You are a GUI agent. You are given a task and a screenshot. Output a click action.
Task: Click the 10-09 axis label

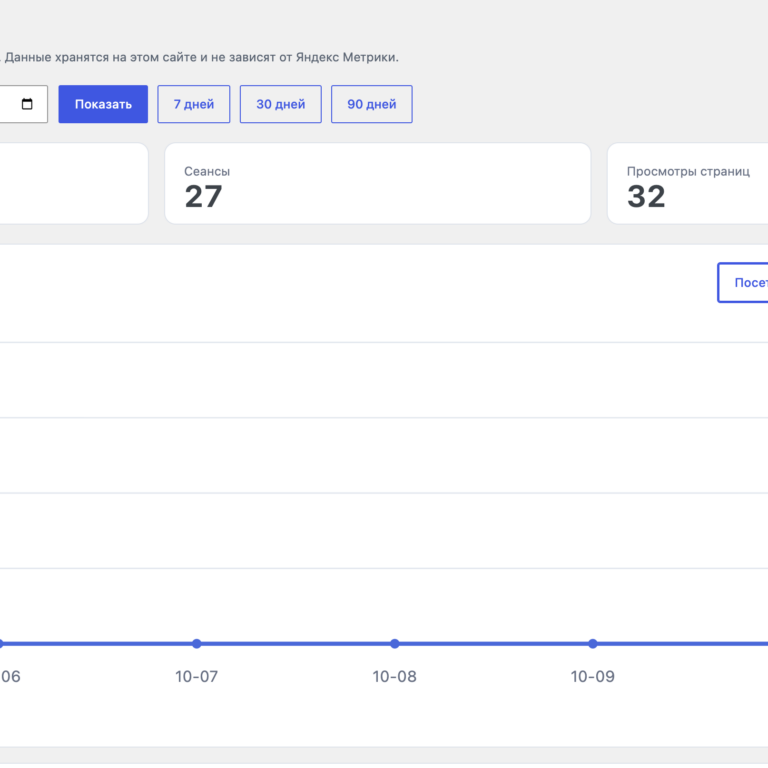point(593,676)
